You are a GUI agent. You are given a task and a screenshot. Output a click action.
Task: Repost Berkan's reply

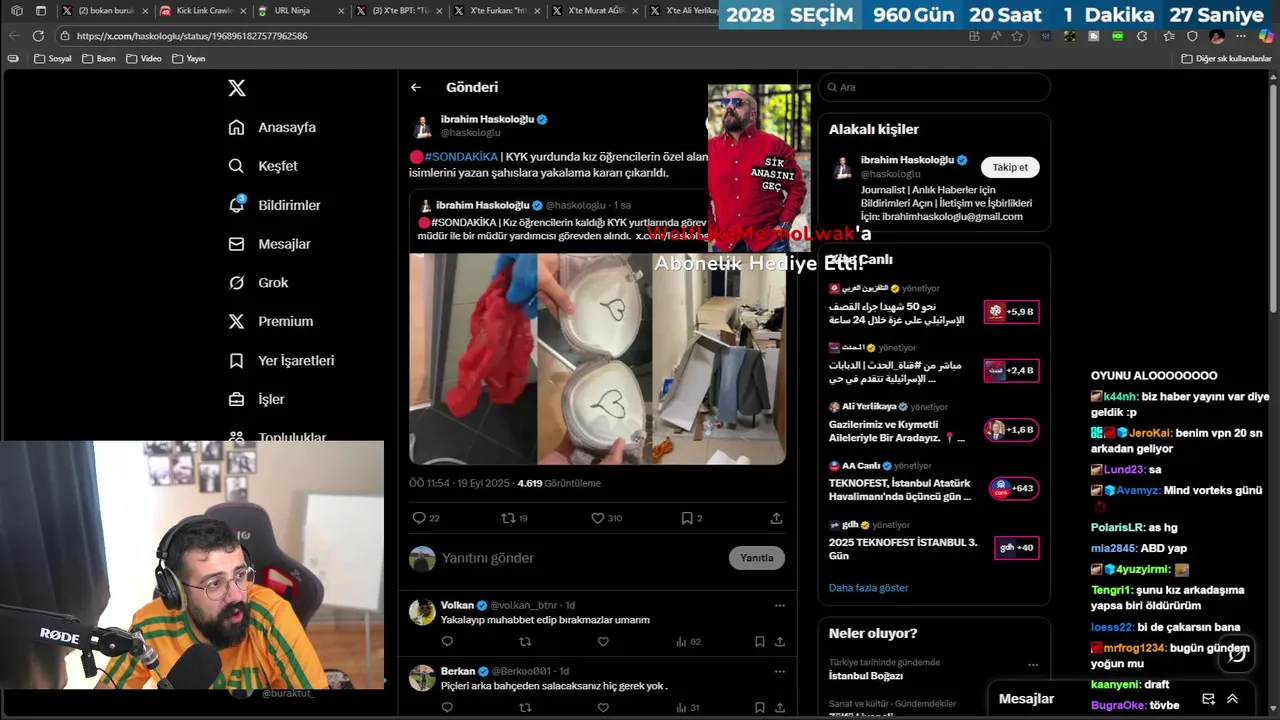coord(525,708)
